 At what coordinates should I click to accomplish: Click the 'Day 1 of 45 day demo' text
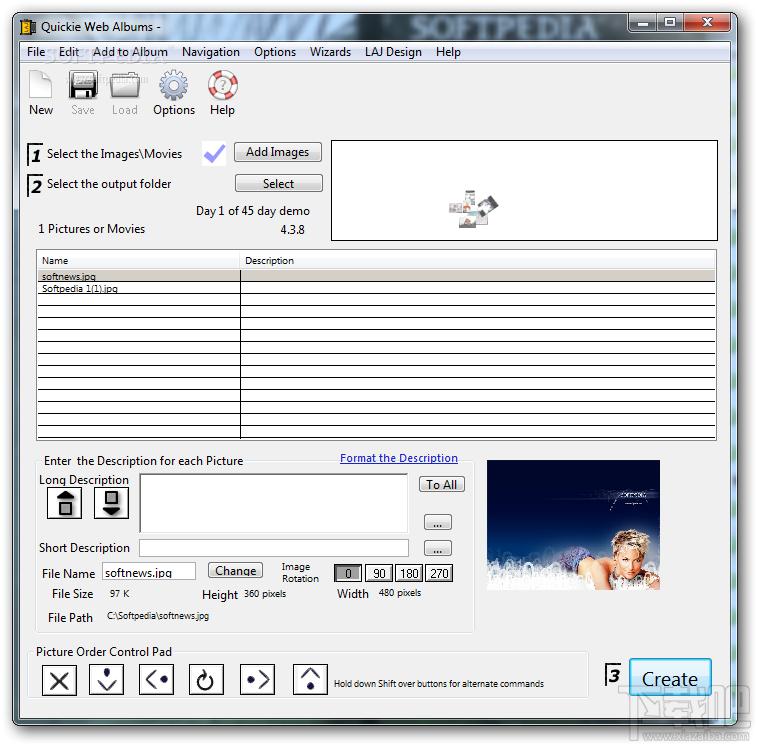coord(253,211)
